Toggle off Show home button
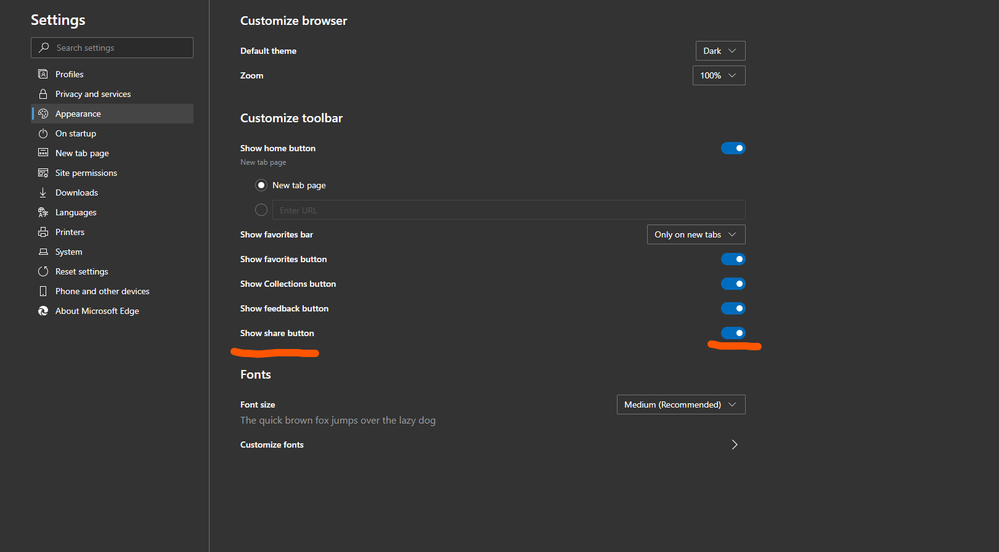Screen dimensions: 999x552 733,148
